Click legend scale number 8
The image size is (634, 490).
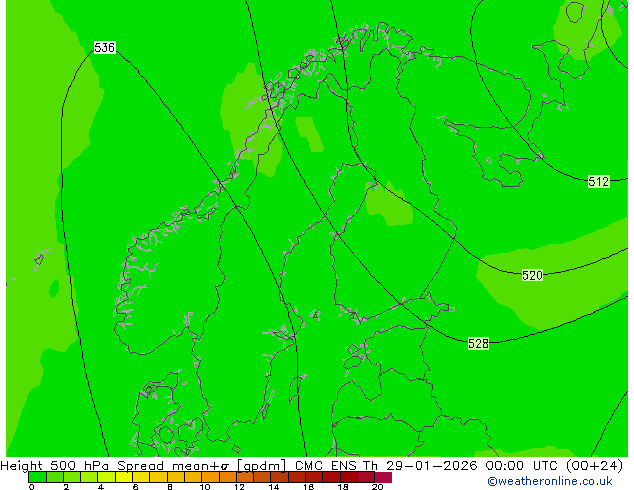(170, 487)
